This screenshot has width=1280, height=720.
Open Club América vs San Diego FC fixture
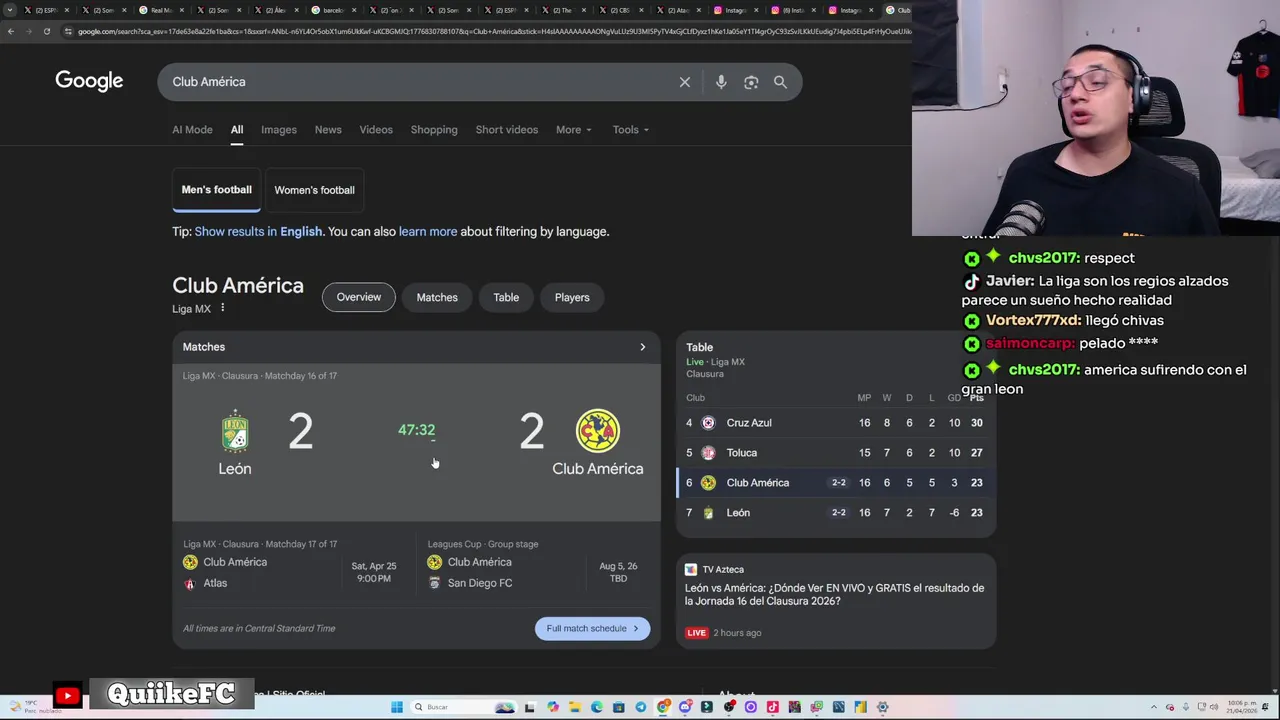tap(535, 572)
